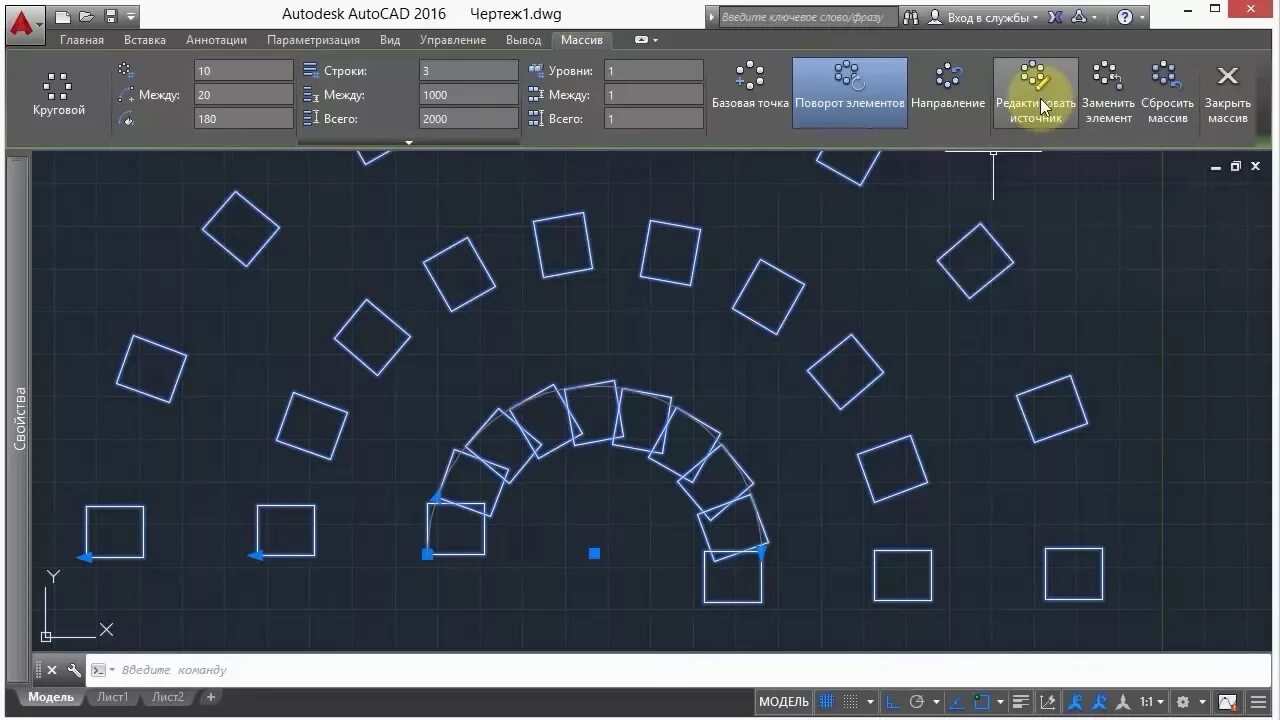
Task: Switch to the Вывод tab
Action: click(x=524, y=40)
